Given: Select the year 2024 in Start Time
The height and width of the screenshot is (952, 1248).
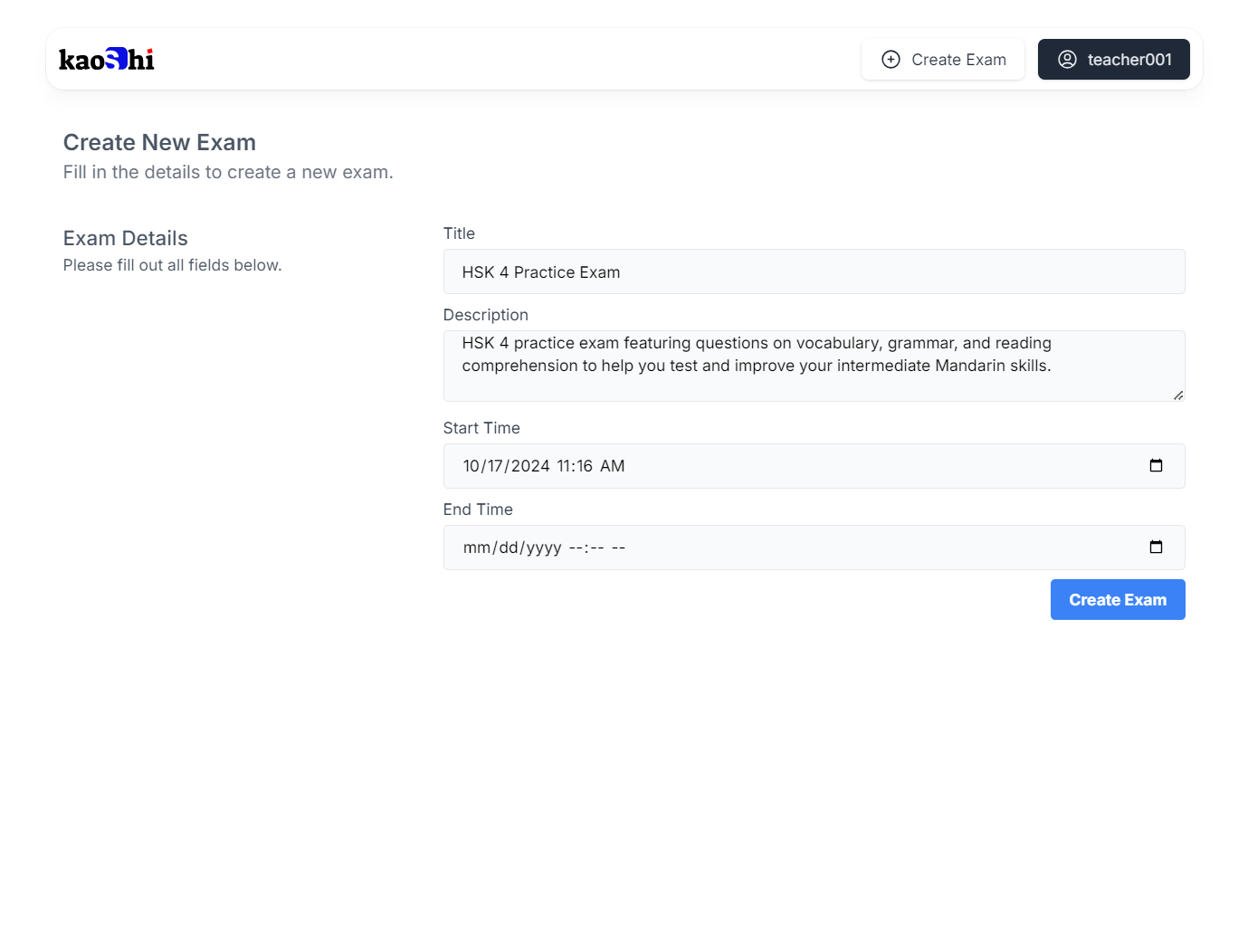Looking at the screenshot, I should [x=530, y=466].
